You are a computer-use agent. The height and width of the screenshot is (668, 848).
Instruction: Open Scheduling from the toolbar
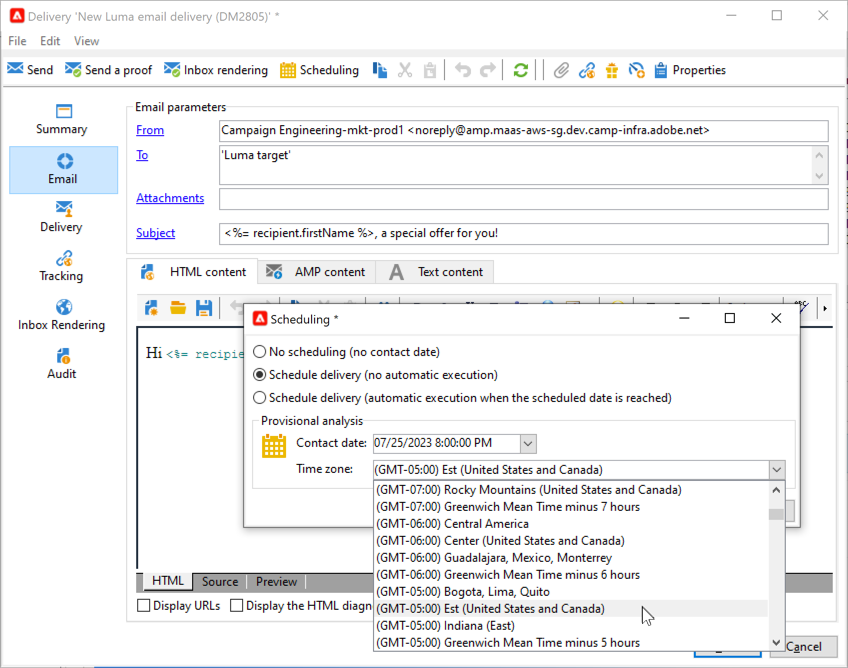tap(319, 70)
